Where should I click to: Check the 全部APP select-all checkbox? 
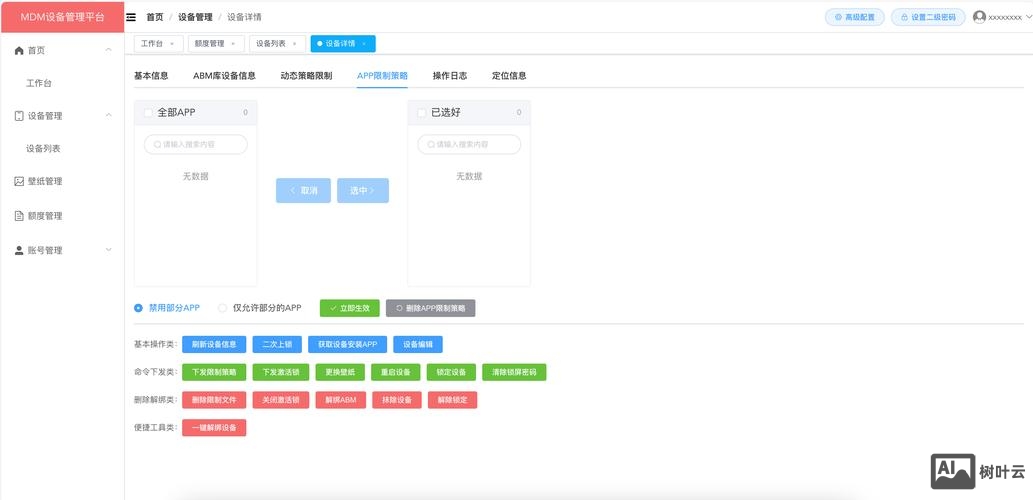coord(148,113)
